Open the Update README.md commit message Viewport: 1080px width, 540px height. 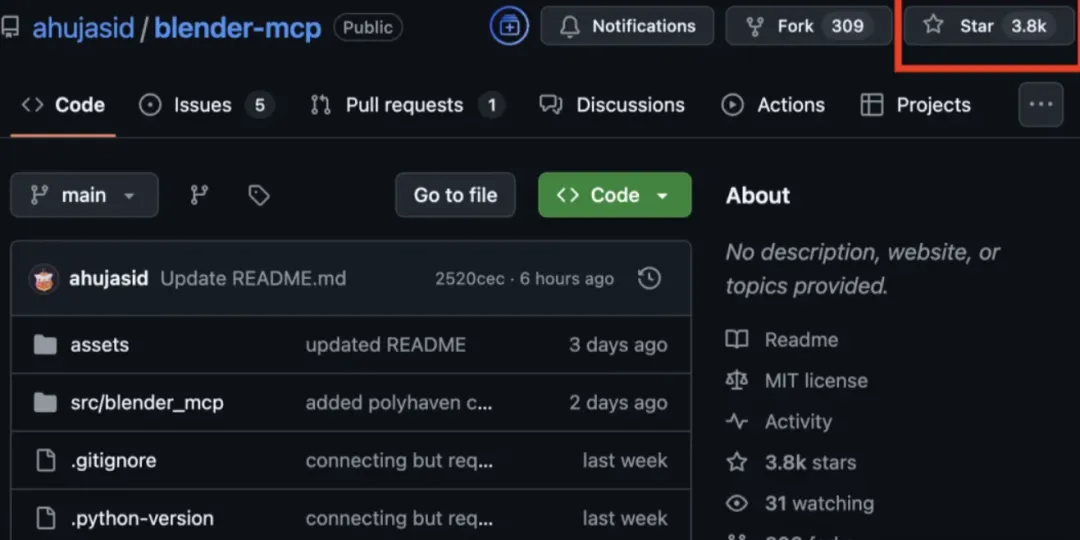tap(253, 279)
